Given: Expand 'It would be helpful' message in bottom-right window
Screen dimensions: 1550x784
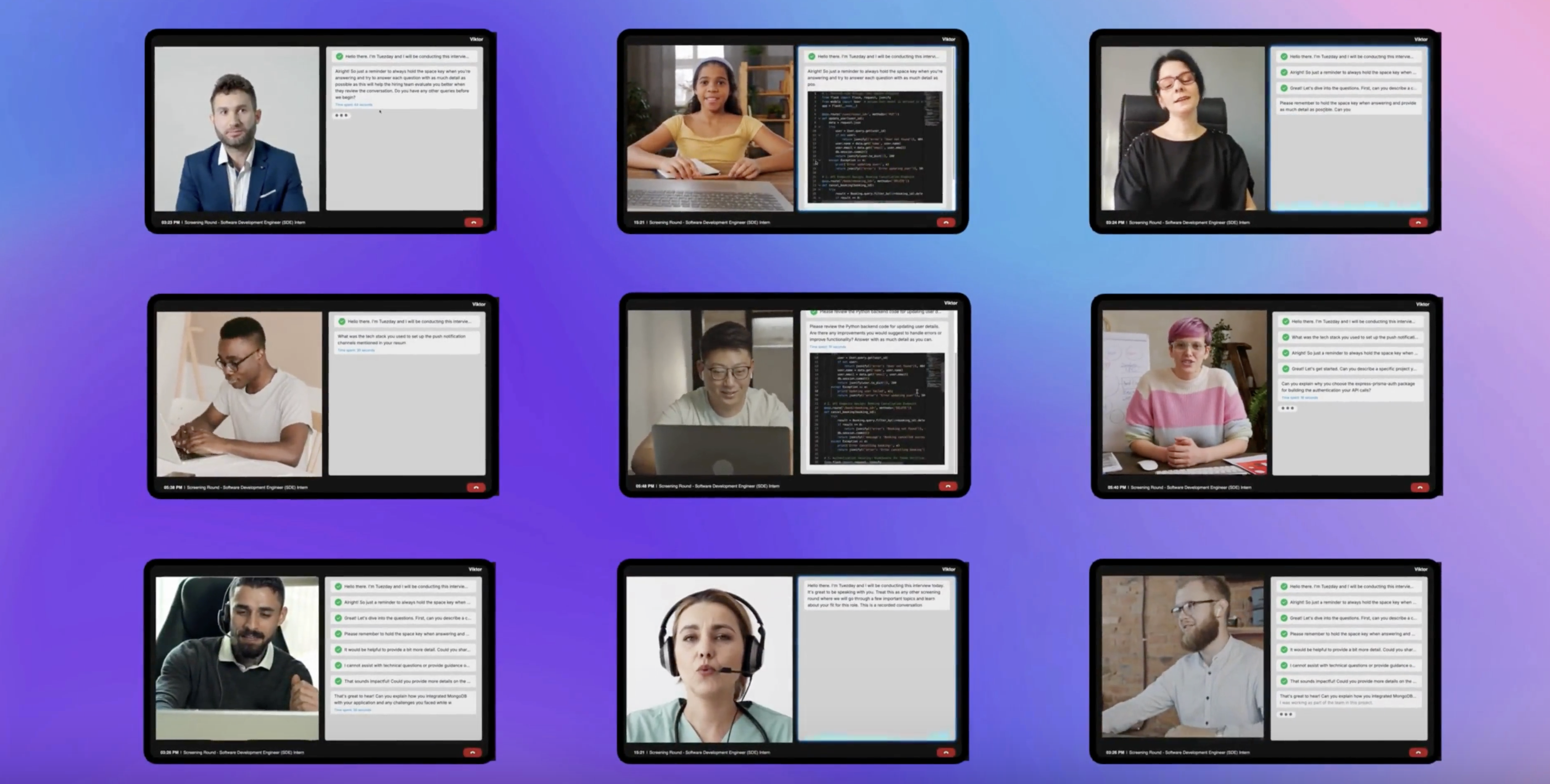Looking at the screenshot, I should [1353, 650].
